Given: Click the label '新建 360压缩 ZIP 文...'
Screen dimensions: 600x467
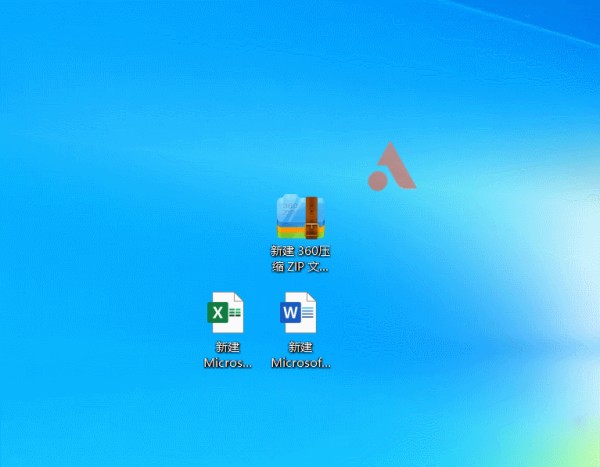Looking at the screenshot, I should coord(300,259).
